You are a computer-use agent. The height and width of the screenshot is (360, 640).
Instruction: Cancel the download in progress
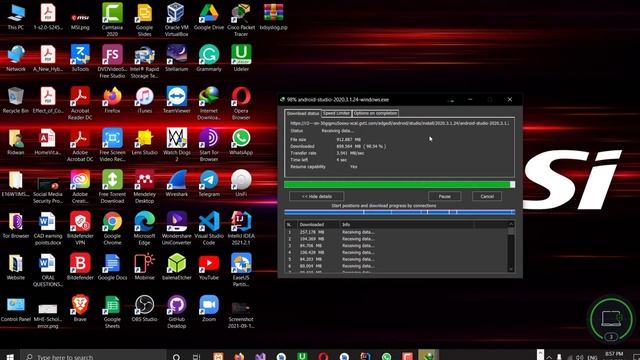[x=487, y=196]
